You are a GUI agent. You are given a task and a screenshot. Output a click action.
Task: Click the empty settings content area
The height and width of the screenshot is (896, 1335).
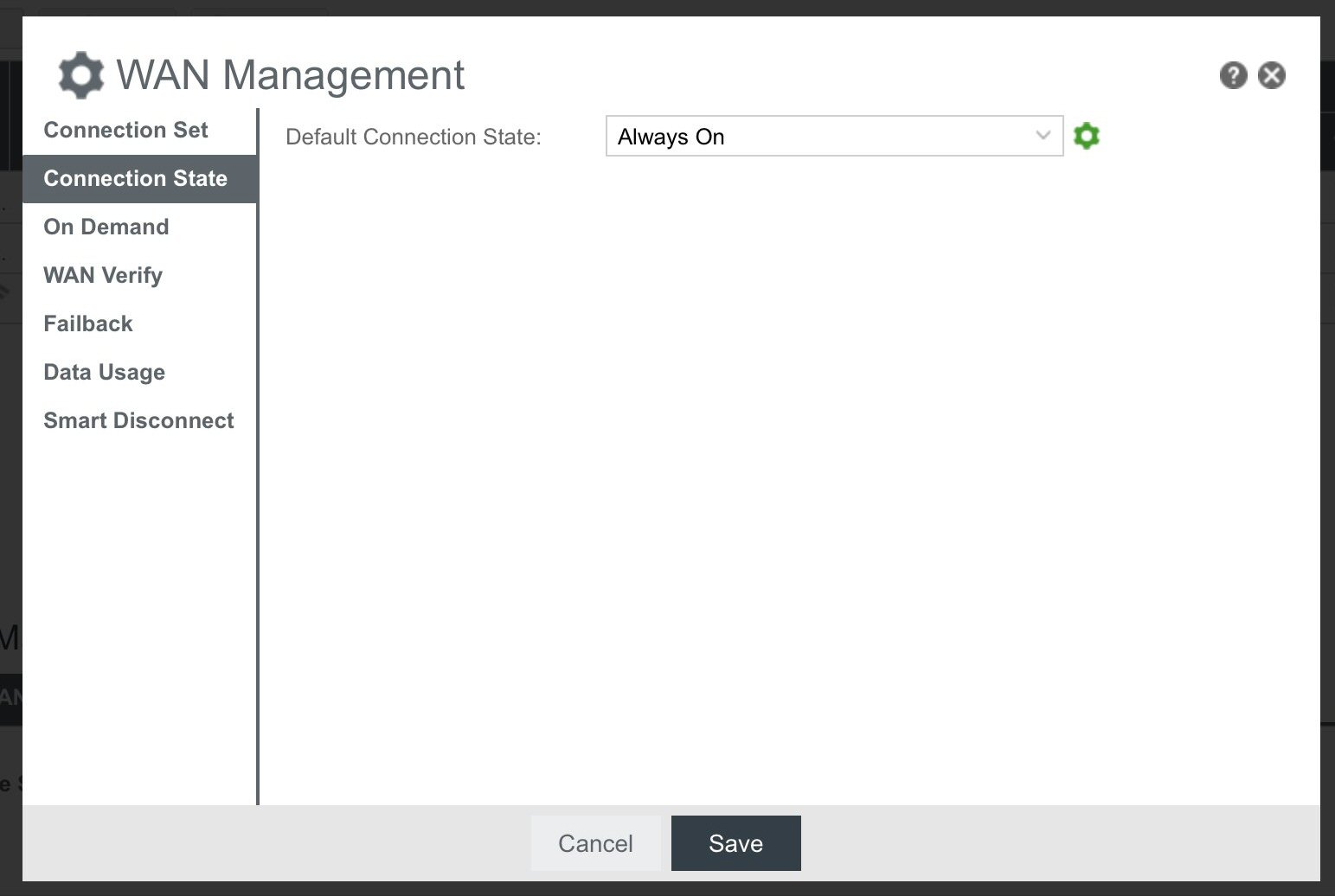coord(779,476)
